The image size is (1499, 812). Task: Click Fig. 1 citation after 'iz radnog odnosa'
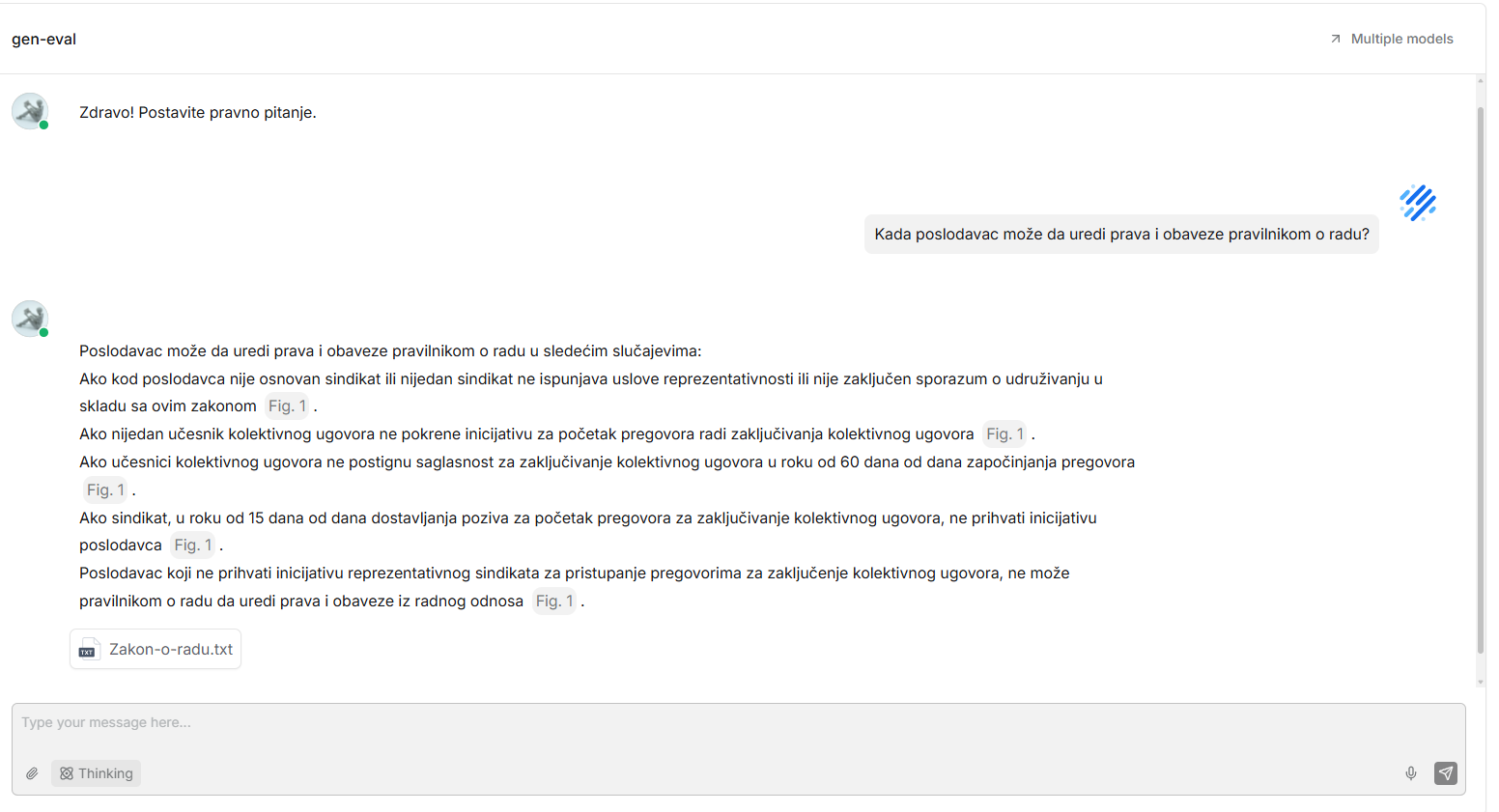(554, 602)
